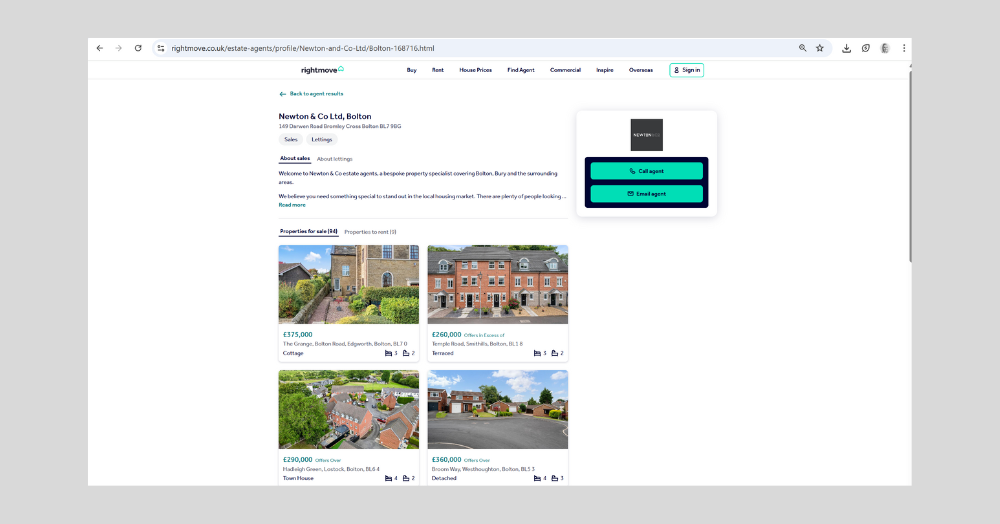
Task: Open the Chrome three-dot menu
Action: [x=904, y=48]
